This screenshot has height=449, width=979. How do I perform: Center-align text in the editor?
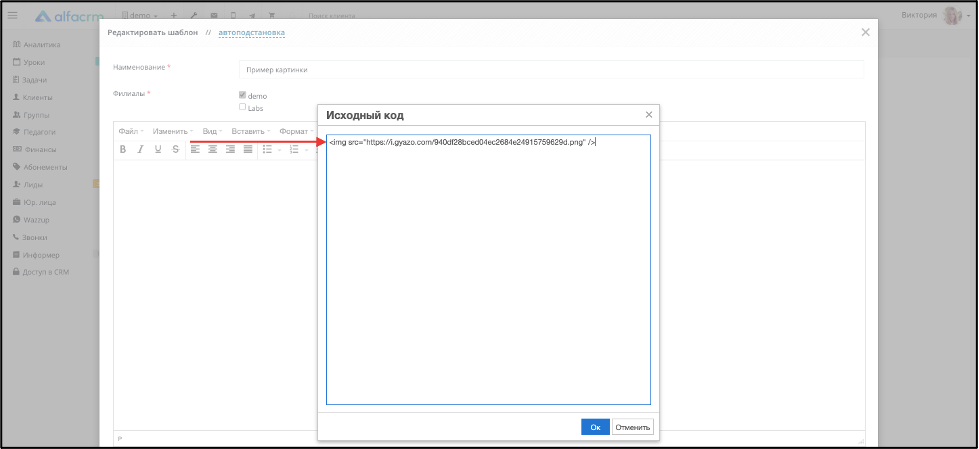tap(213, 149)
